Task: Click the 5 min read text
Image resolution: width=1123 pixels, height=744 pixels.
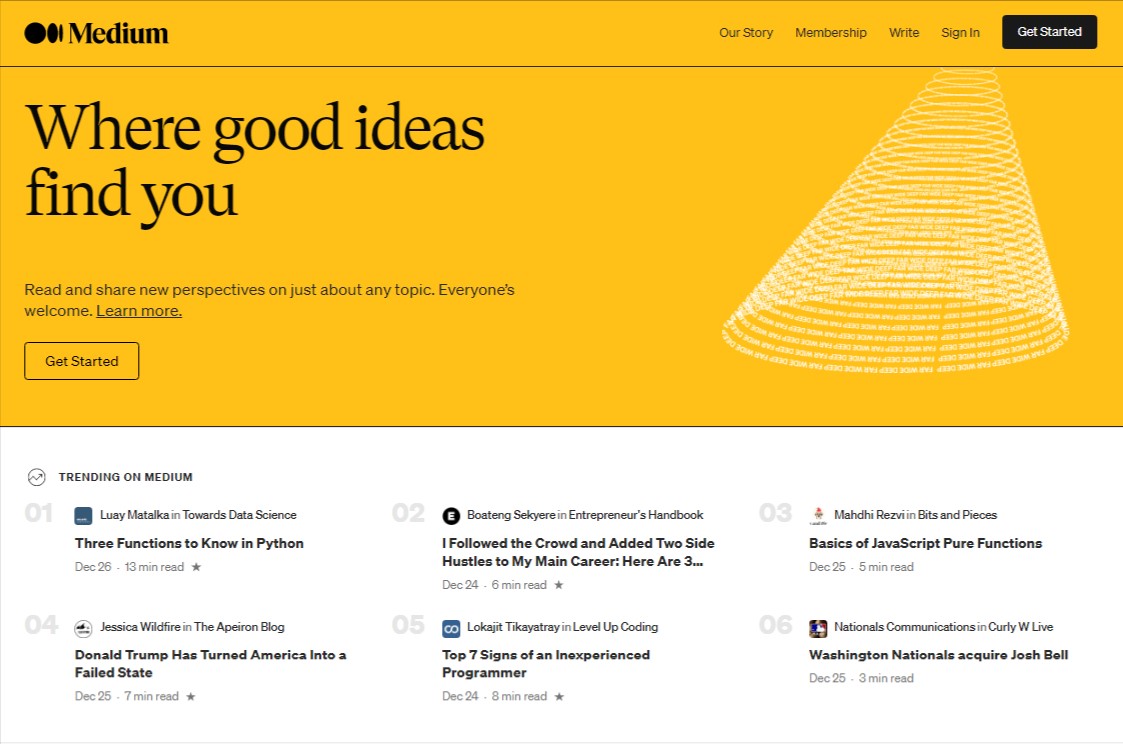Action: (x=886, y=566)
